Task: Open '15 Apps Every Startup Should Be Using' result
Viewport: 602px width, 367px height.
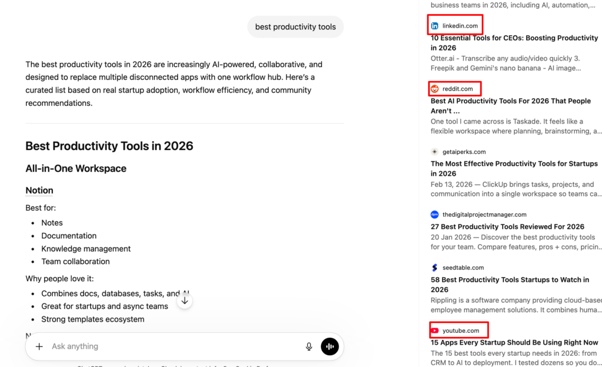Action: 514,342
